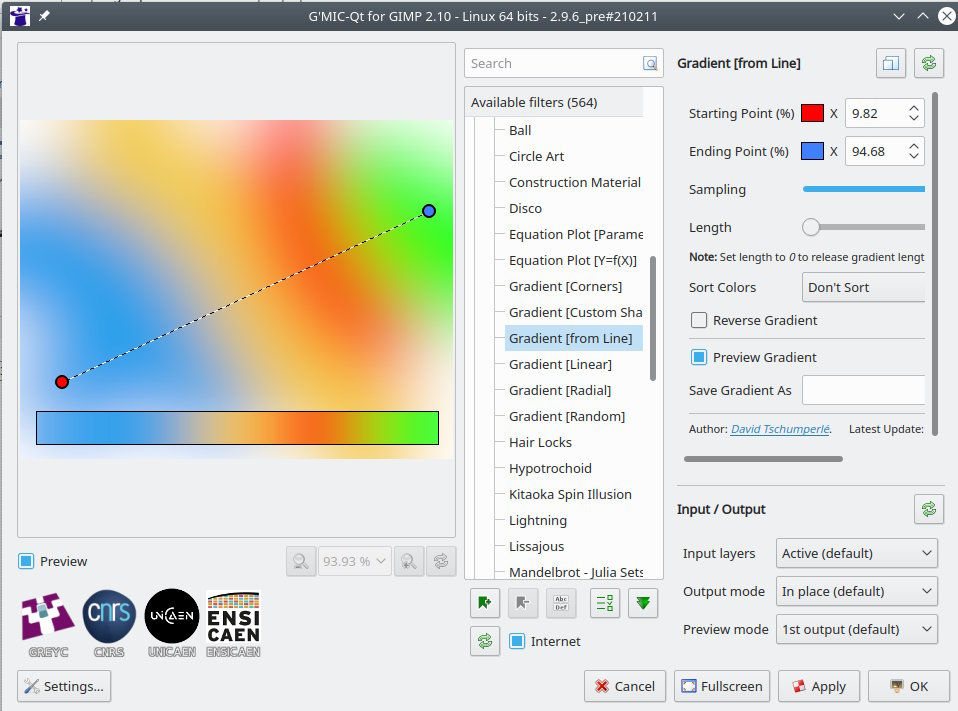Click the pin icon in title bar
Viewport: 958px width, 711px height.
44,16
